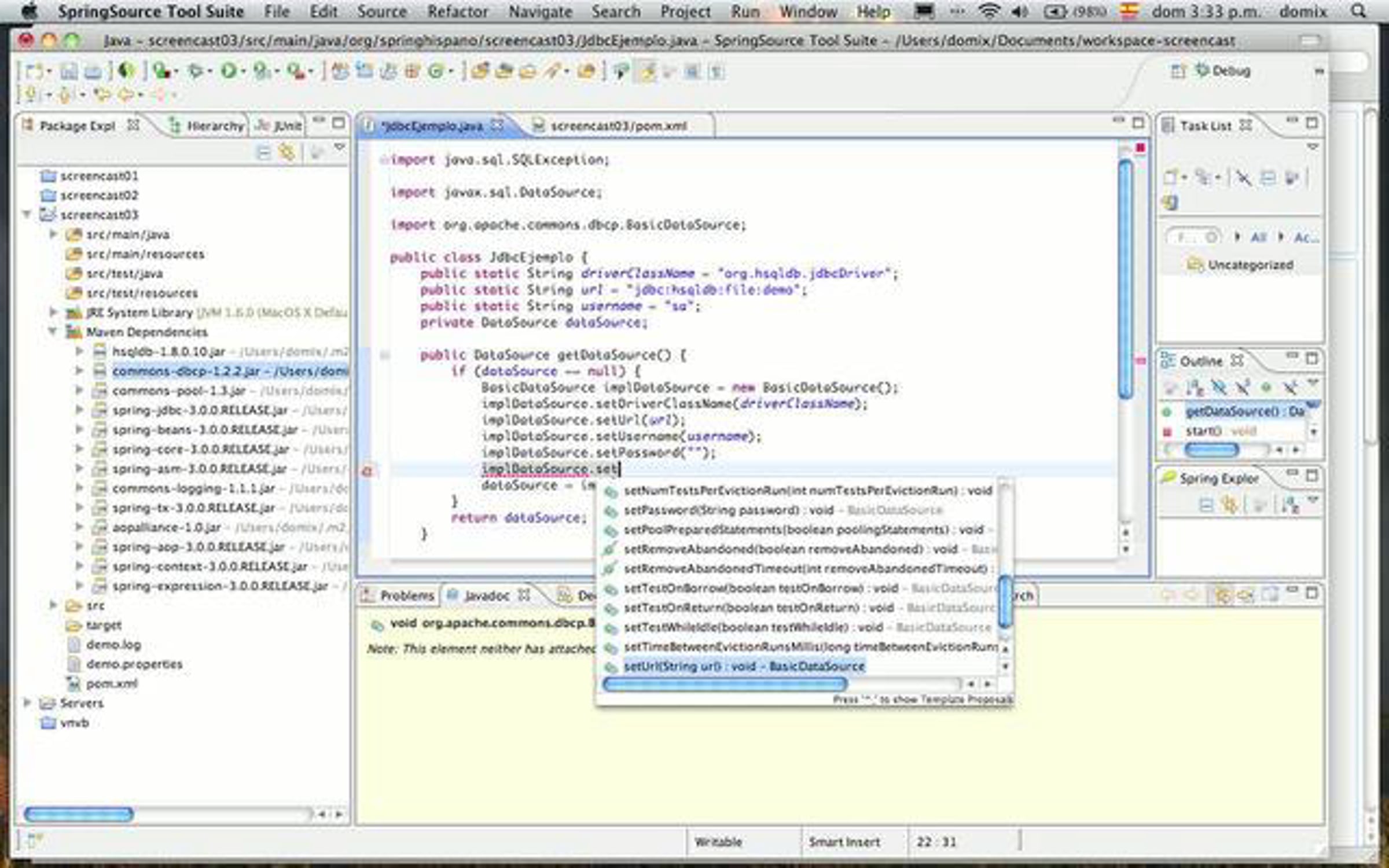Toggle Hide Local Types in Outline toolbar

(1289, 387)
